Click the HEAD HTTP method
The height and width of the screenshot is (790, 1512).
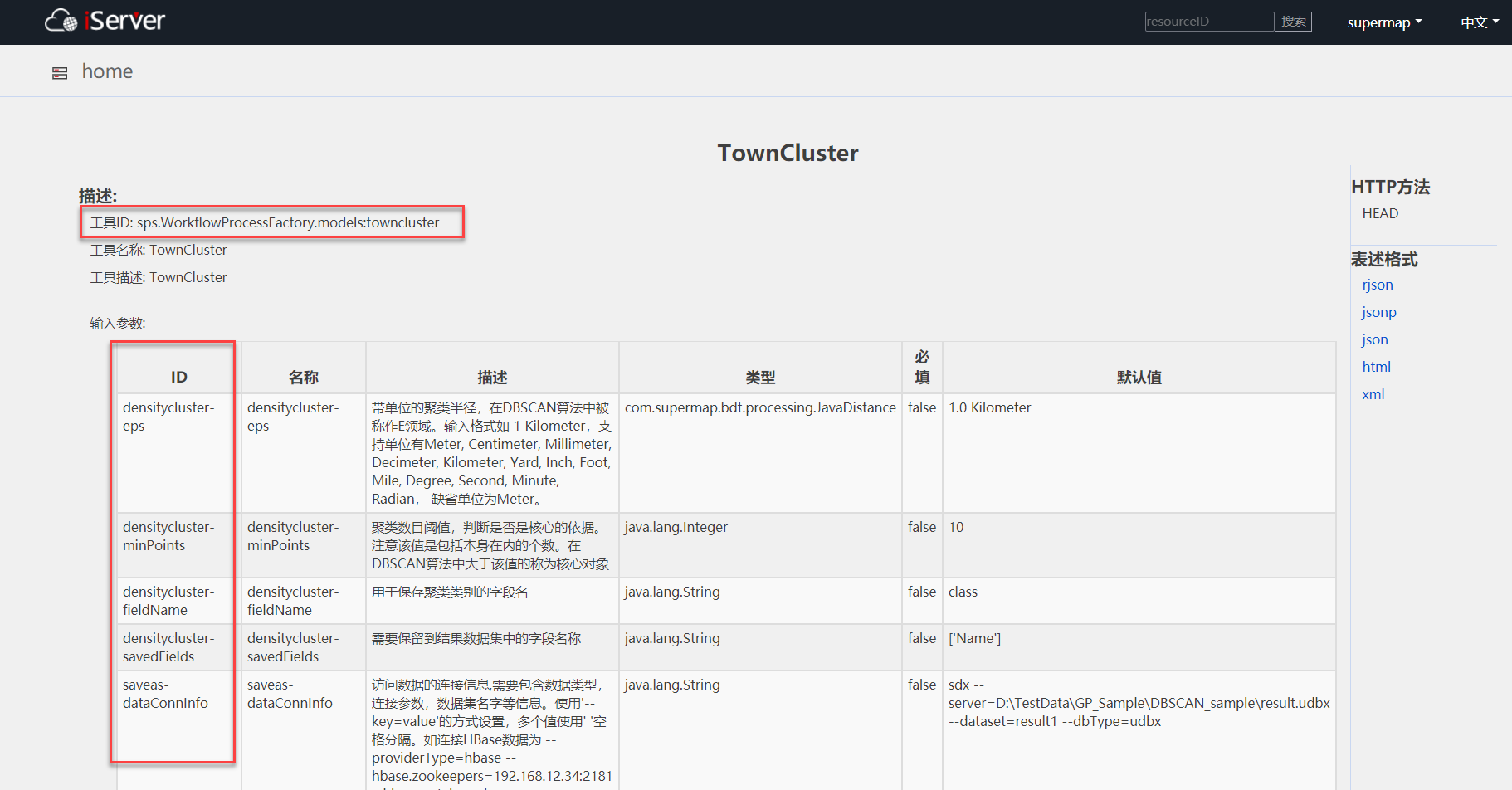pyautogui.click(x=1380, y=213)
